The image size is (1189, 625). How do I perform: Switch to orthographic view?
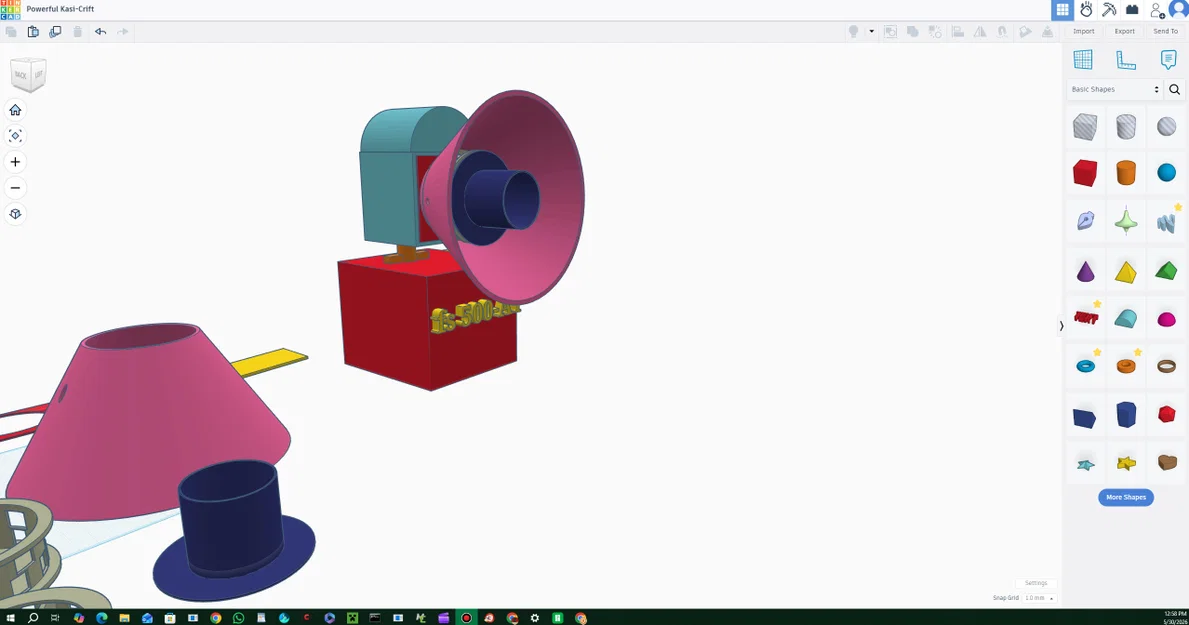(15, 214)
